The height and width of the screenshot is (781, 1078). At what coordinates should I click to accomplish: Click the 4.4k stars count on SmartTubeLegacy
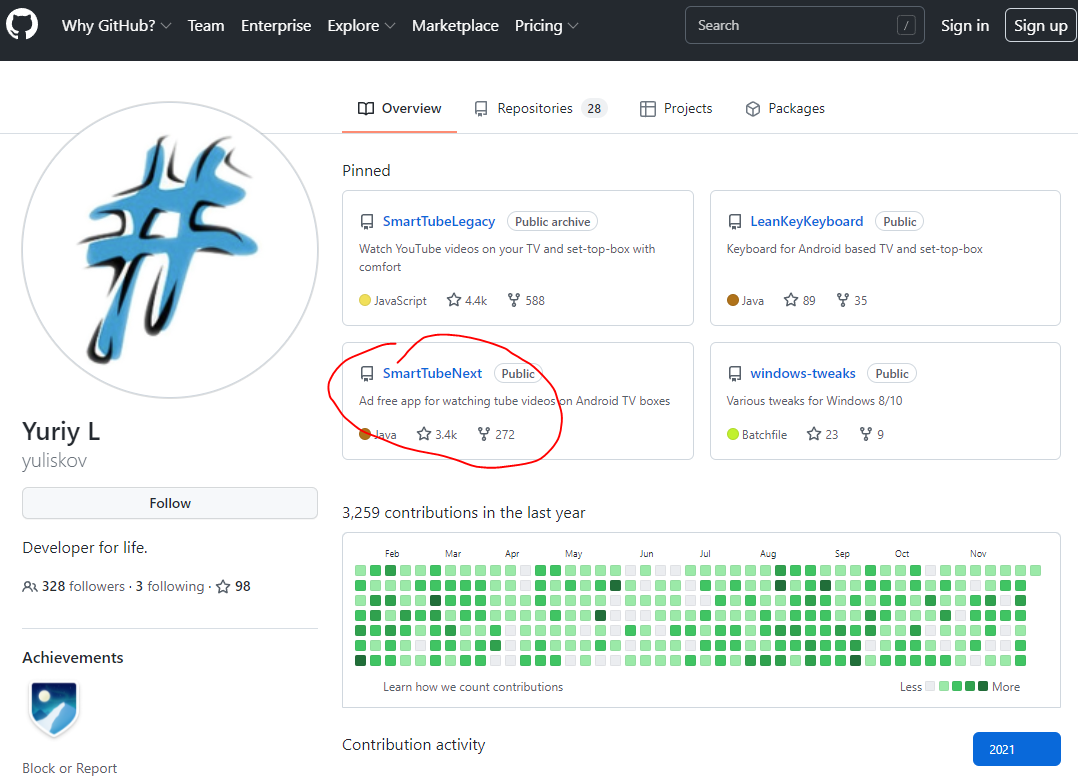476,300
